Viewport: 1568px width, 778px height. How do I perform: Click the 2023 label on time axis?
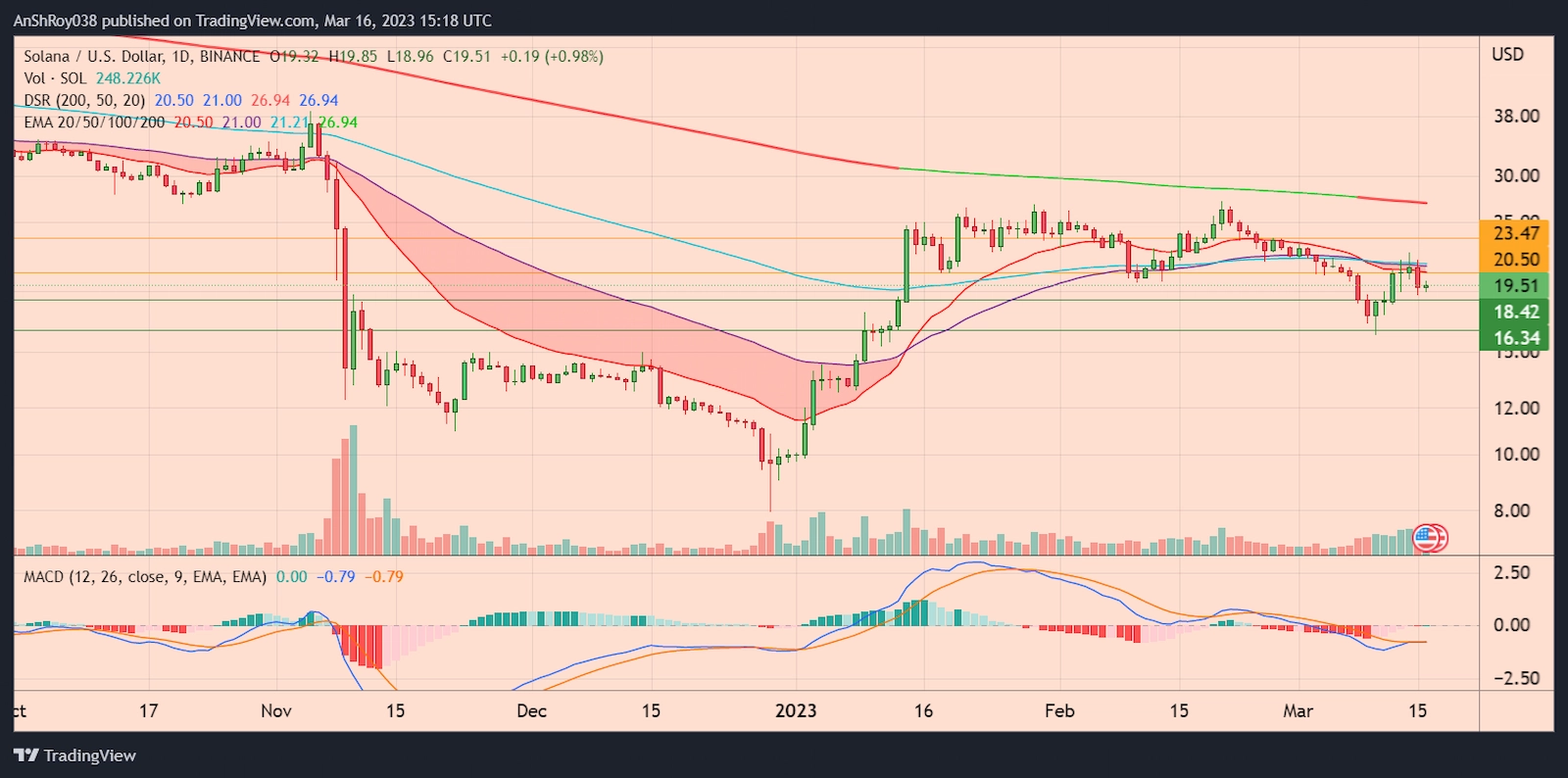[x=796, y=710]
